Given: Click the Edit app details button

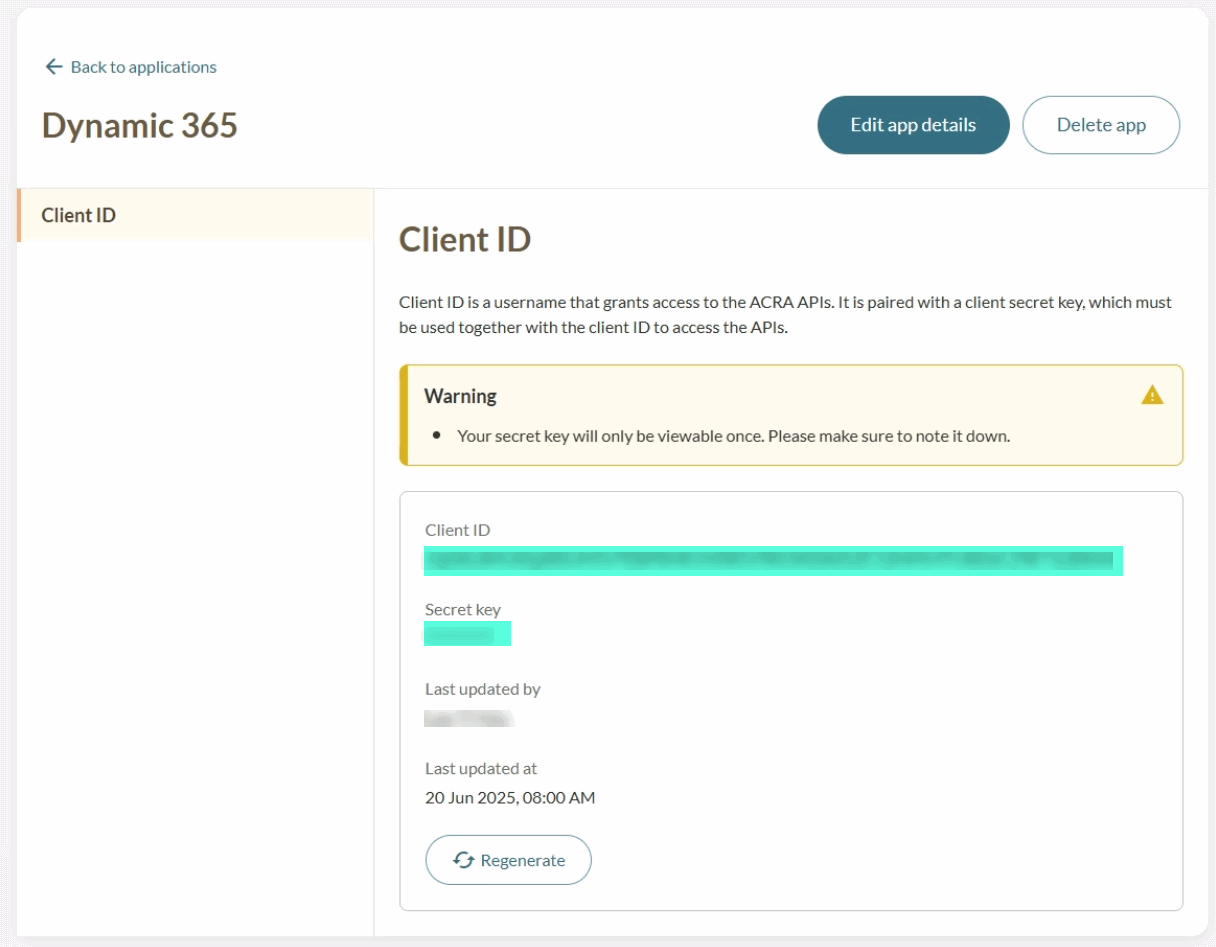Looking at the screenshot, I should [x=913, y=125].
